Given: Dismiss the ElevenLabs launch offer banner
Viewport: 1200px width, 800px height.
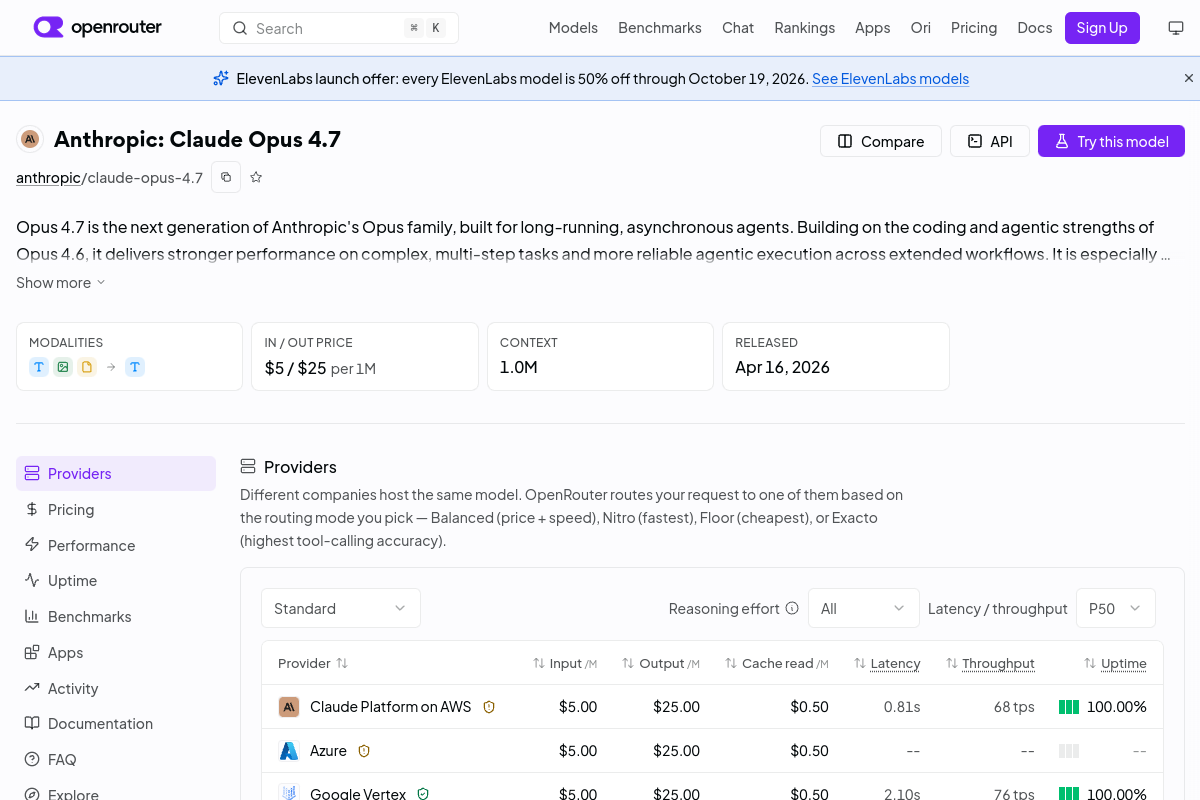Looking at the screenshot, I should [1189, 78].
